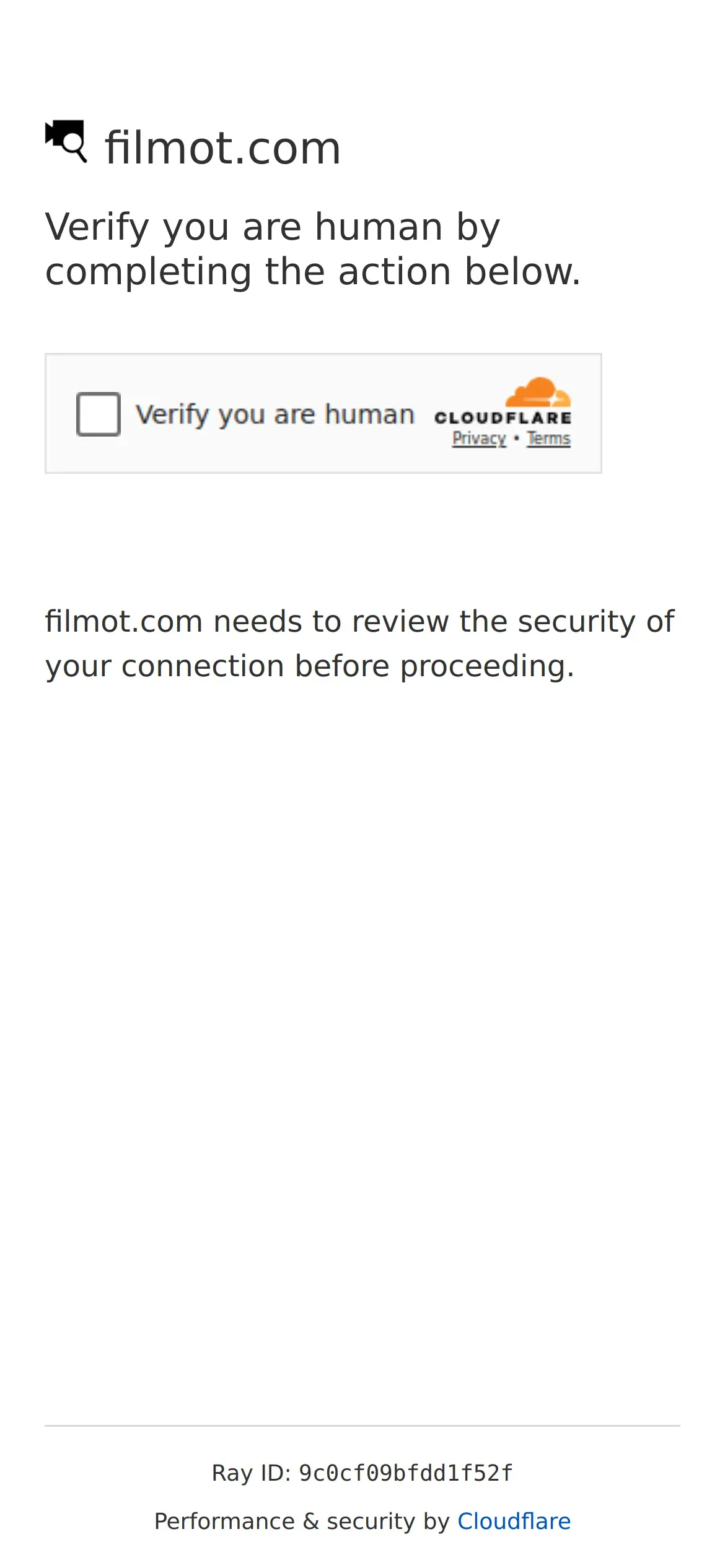This screenshot has width=725, height=1568.
Task: Click 'your connection before proceeding.' text
Action: (310, 666)
